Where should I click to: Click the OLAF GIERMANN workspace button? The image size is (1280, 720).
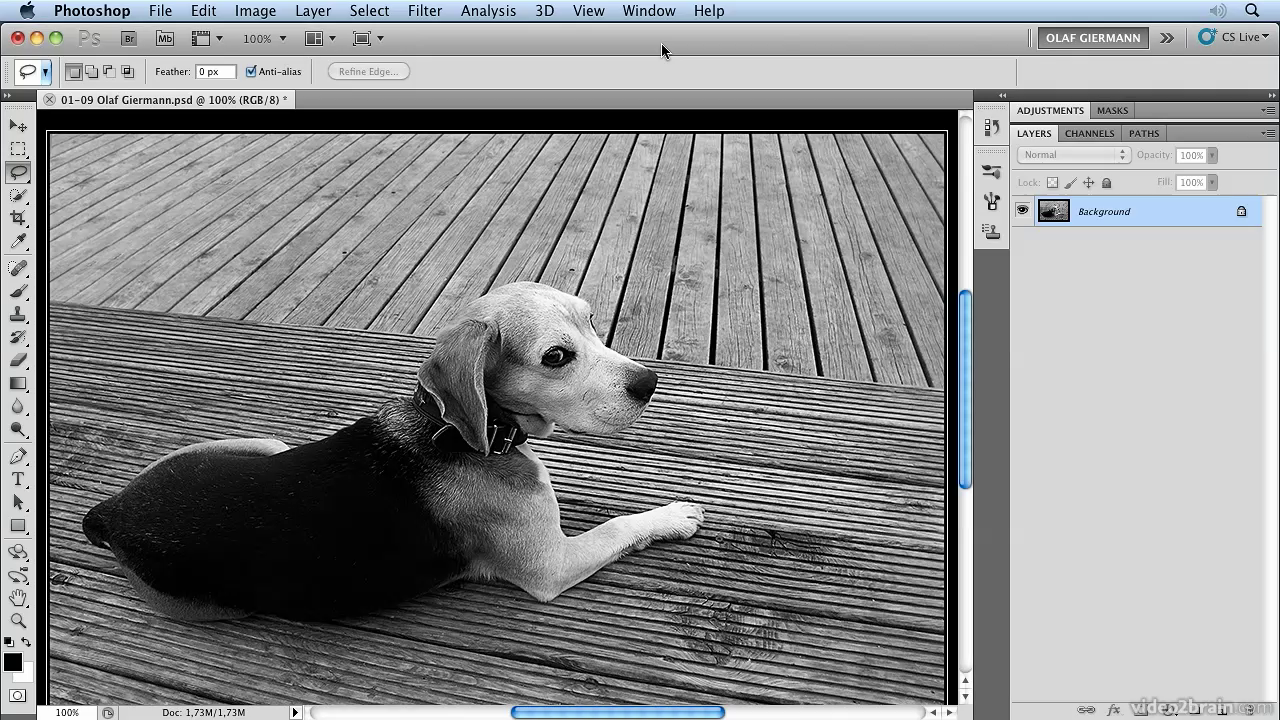pyautogui.click(x=1093, y=38)
